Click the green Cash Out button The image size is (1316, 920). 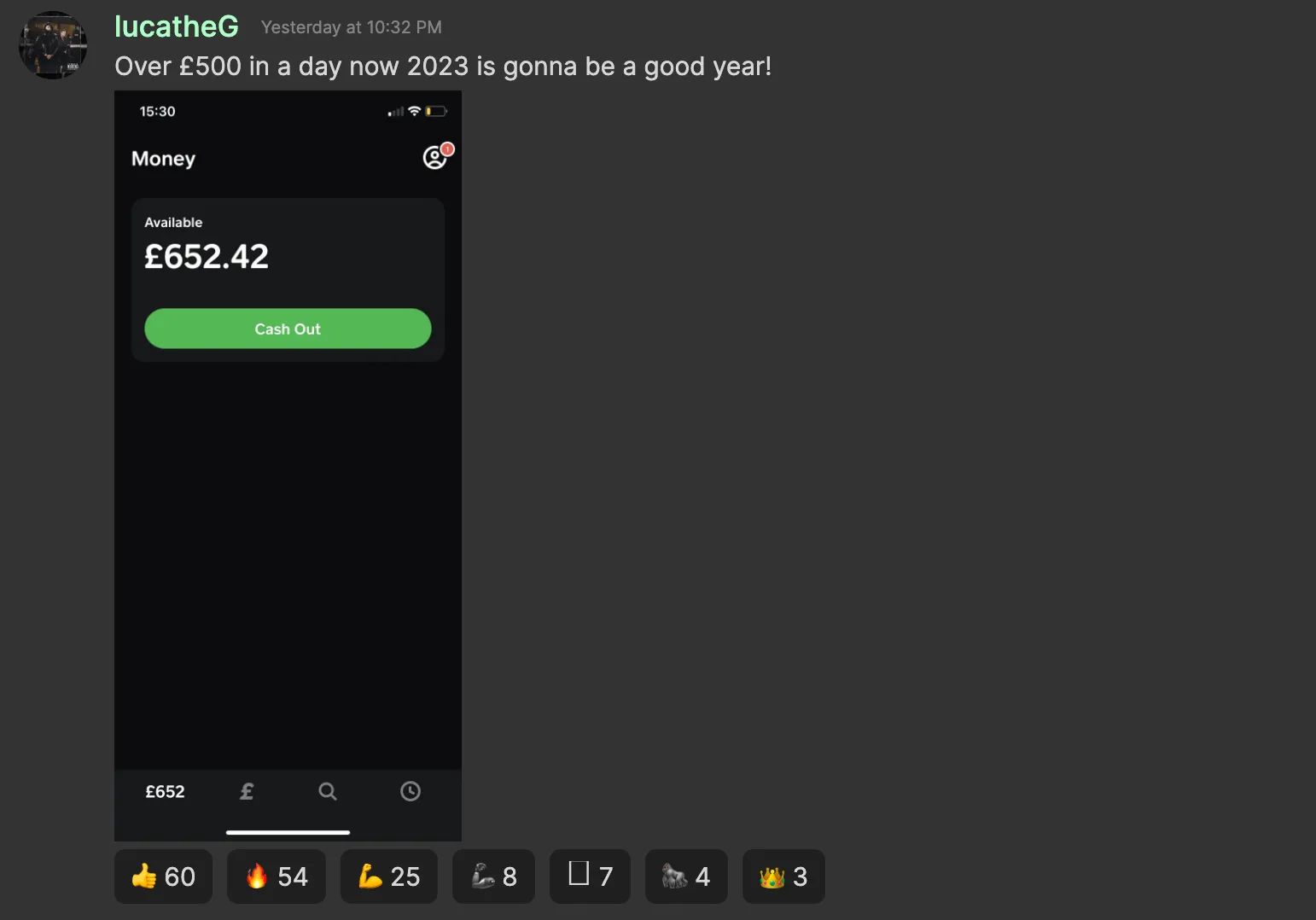(x=288, y=329)
